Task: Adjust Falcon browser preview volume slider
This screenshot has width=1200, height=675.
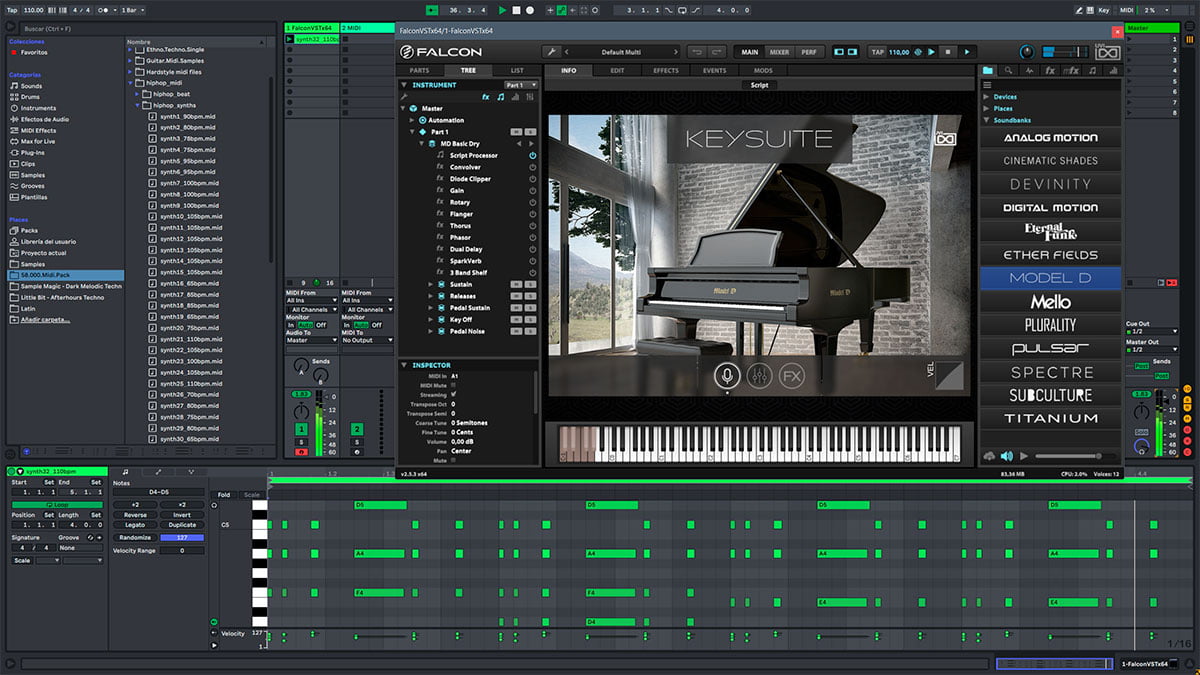Action: click(x=1075, y=456)
